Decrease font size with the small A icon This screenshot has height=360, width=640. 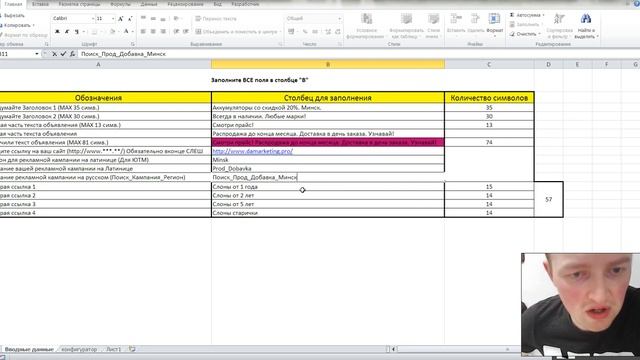pyautogui.click(x=130, y=19)
